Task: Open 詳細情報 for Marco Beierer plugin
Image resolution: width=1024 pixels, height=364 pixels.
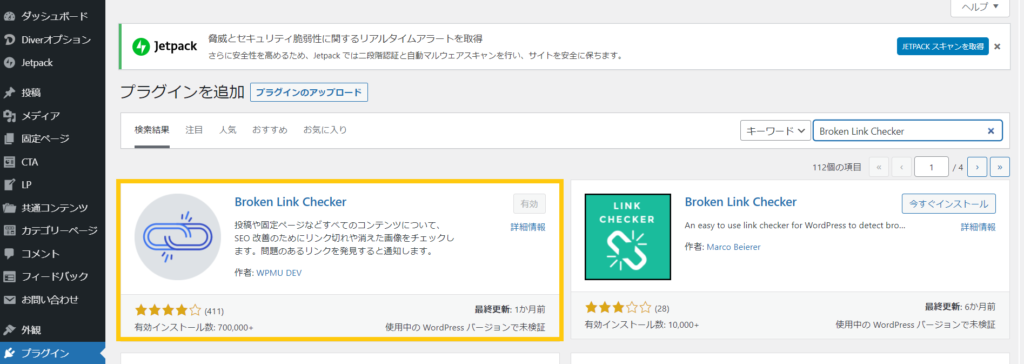Action: click(978, 227)
